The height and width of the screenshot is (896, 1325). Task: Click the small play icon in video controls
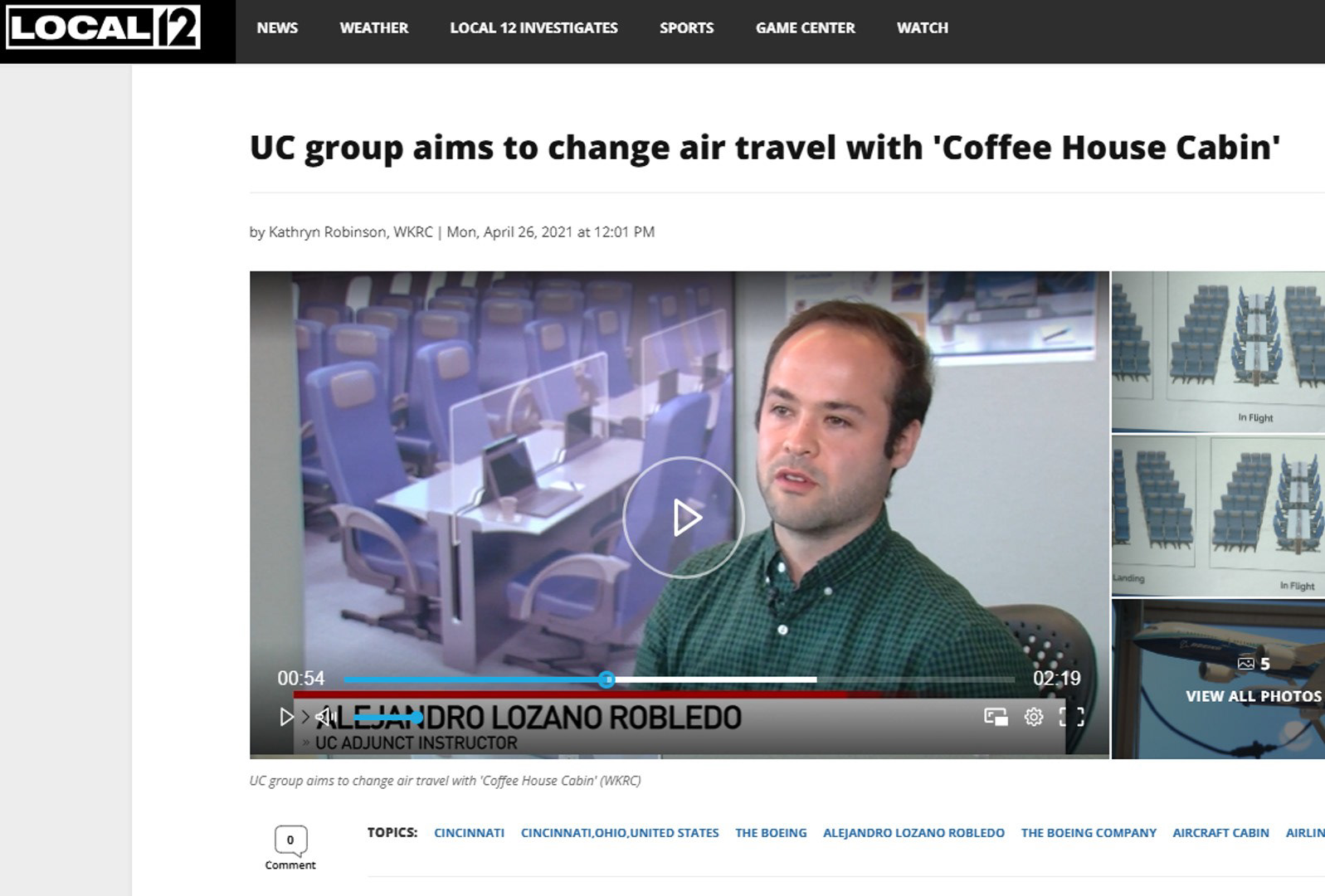286,717
